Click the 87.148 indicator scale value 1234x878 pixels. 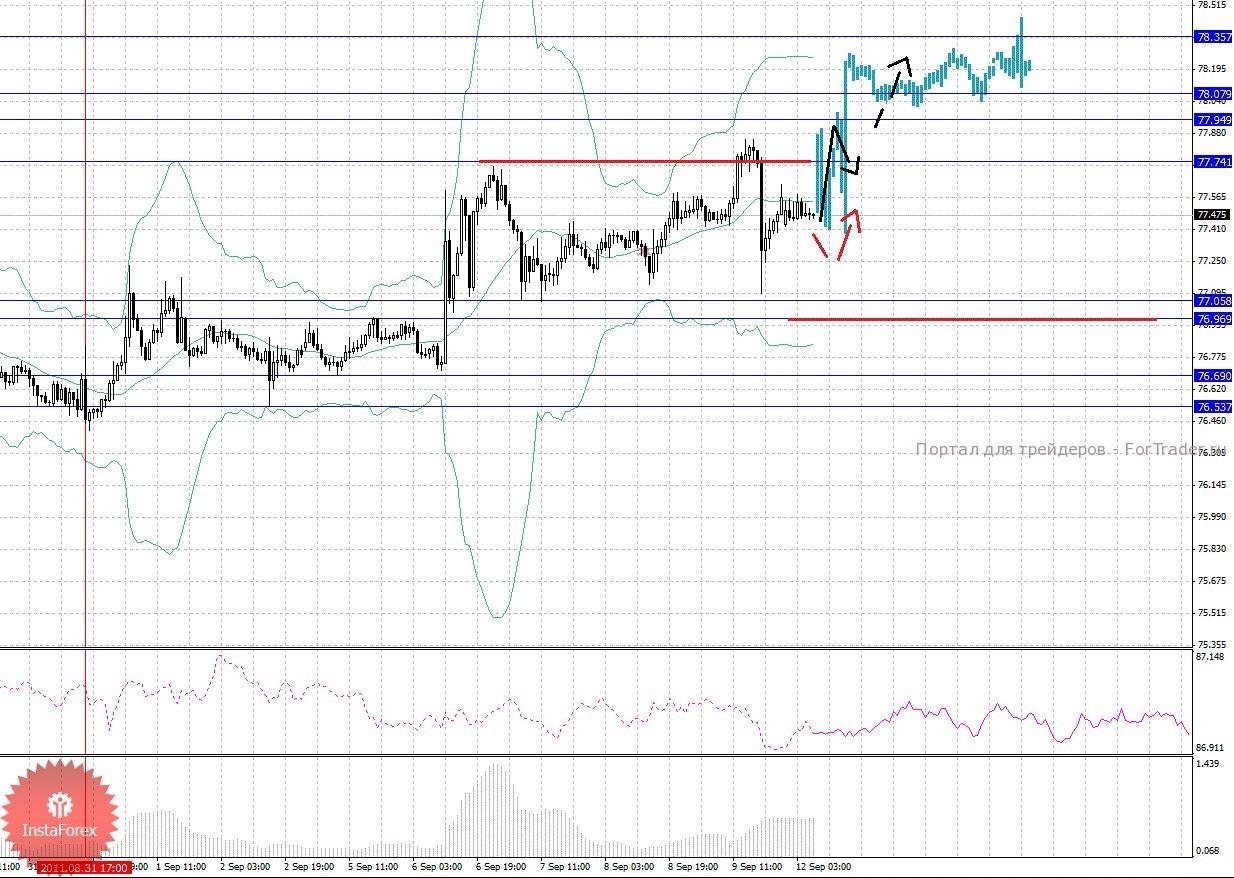point(1211,657)
